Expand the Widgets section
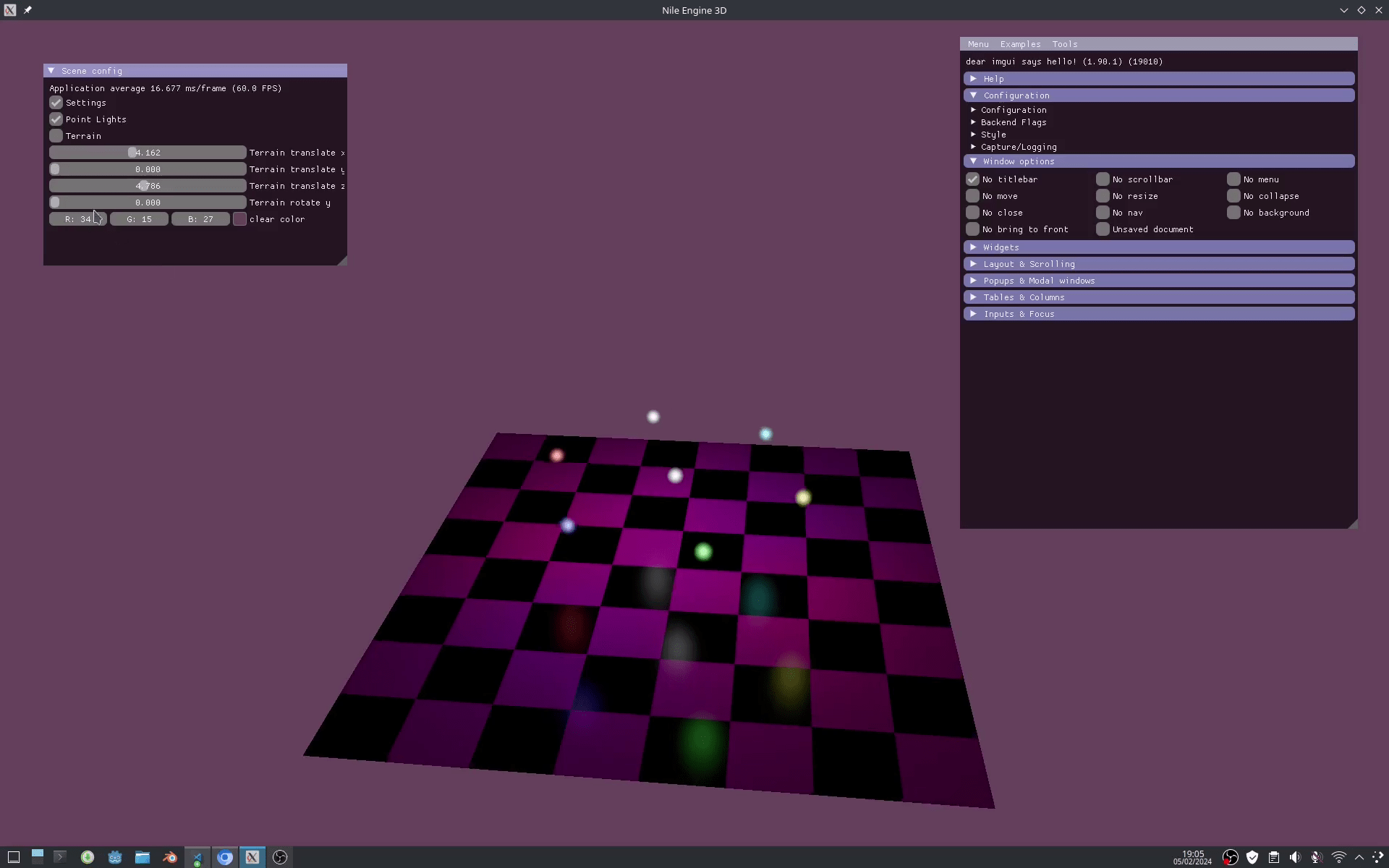 click(1001, 247)
